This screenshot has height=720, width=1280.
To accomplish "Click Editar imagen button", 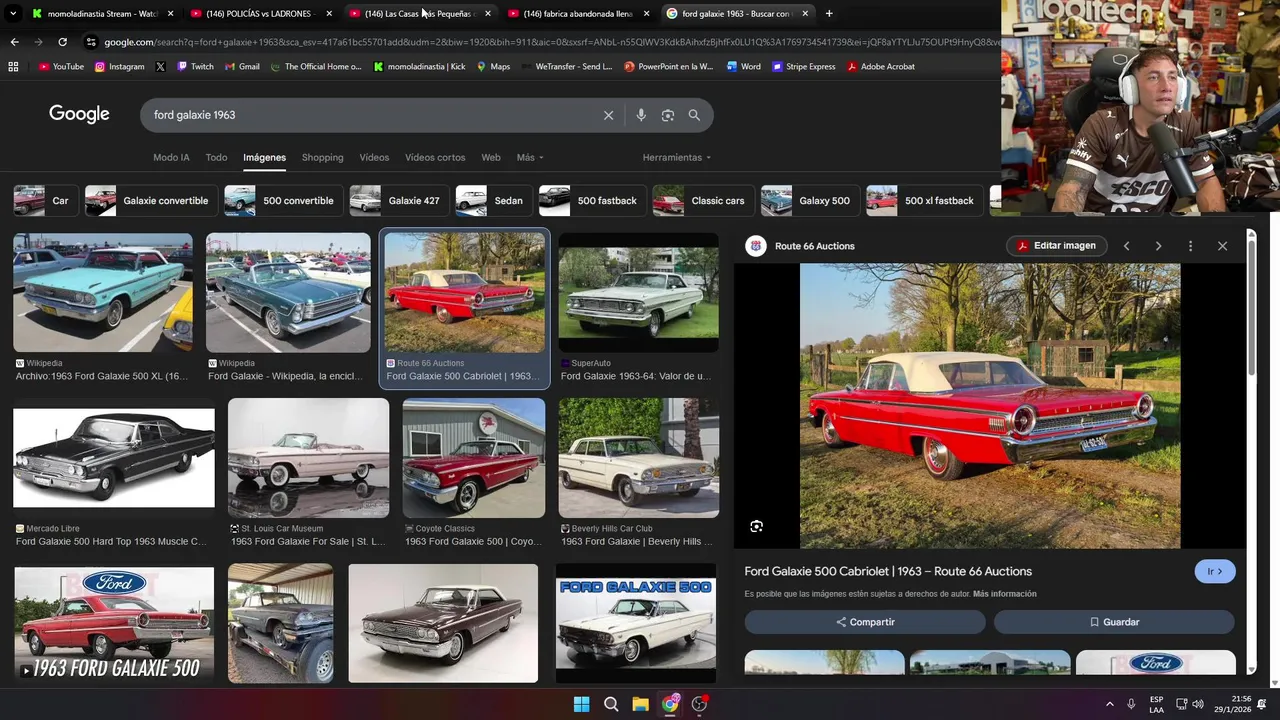I will click(x=1056, y=246).
